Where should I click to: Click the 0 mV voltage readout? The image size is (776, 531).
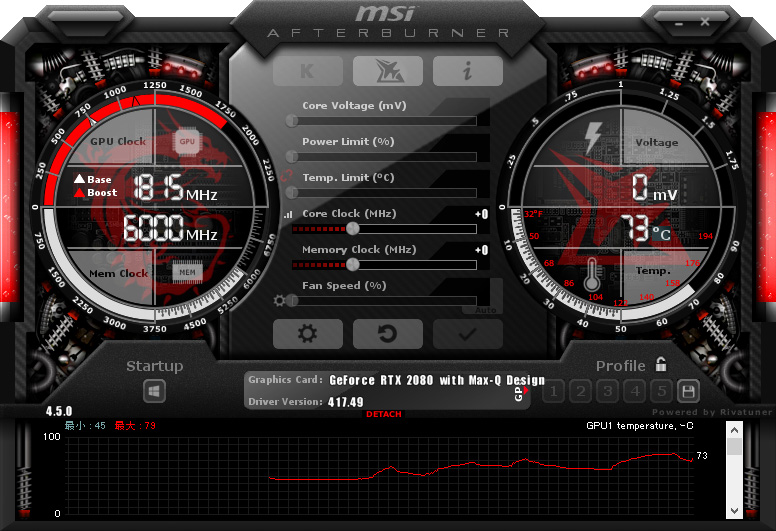[x=654, y=188]
